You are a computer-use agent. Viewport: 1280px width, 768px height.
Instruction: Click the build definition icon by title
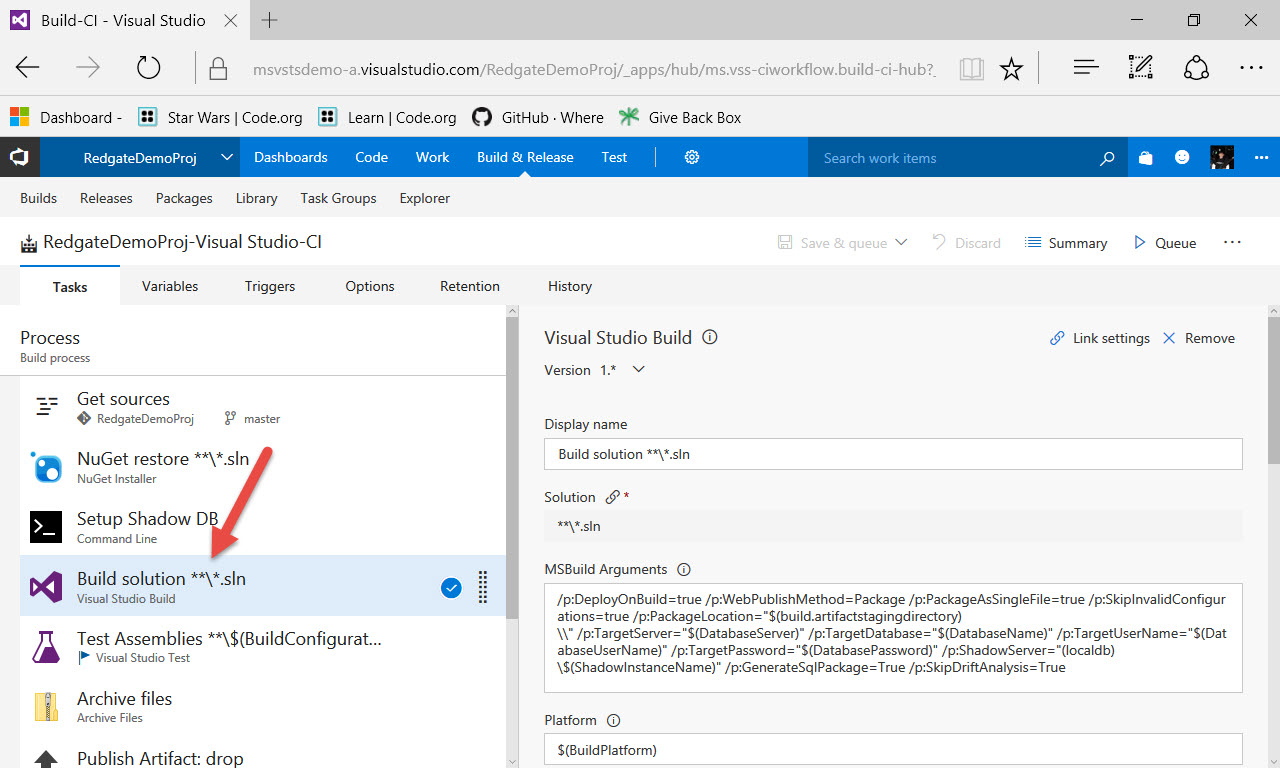click(29, 243)
